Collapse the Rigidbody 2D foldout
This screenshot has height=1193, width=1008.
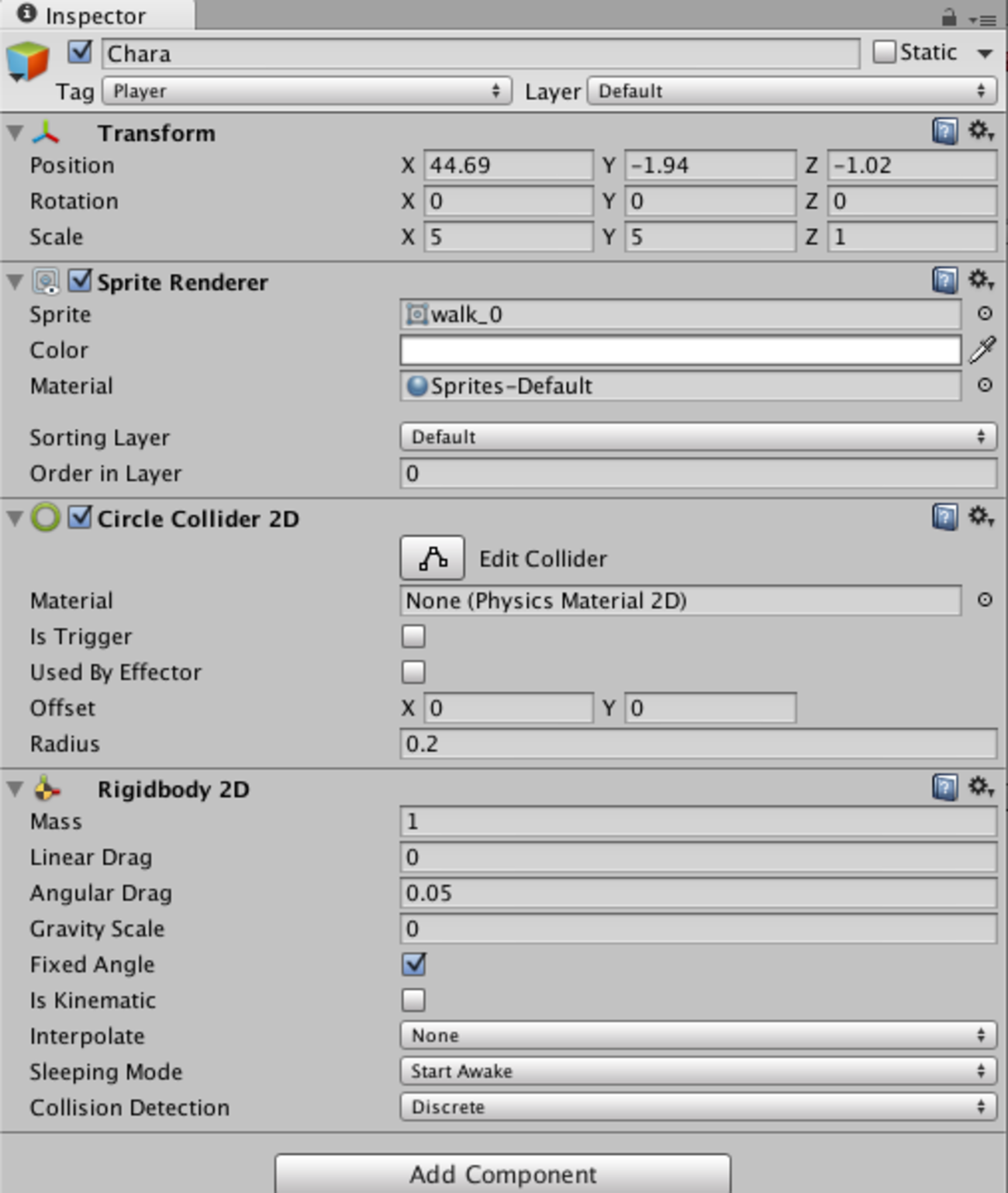tap(15, 789)
